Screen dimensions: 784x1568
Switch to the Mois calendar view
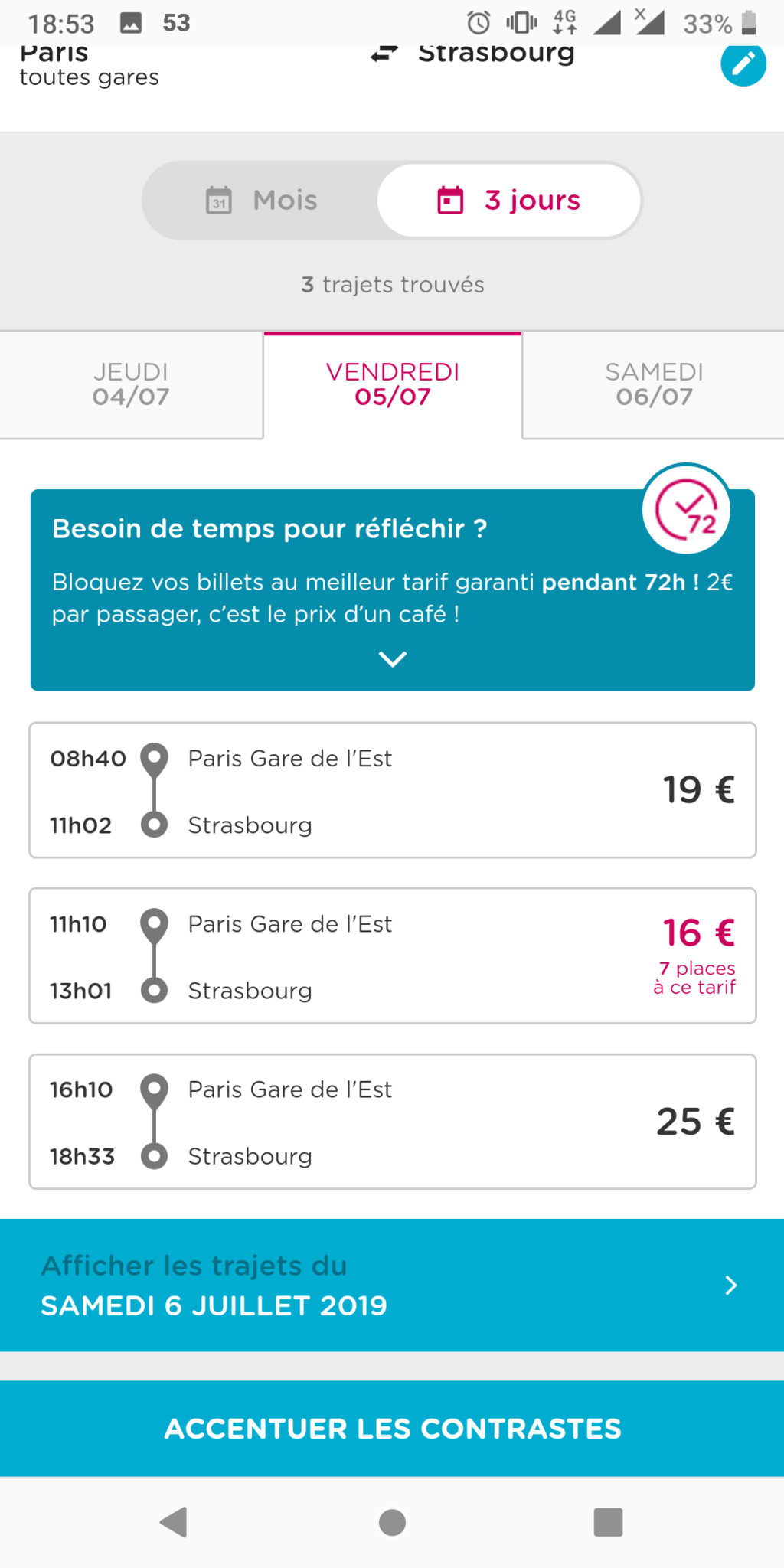point(261,201)
